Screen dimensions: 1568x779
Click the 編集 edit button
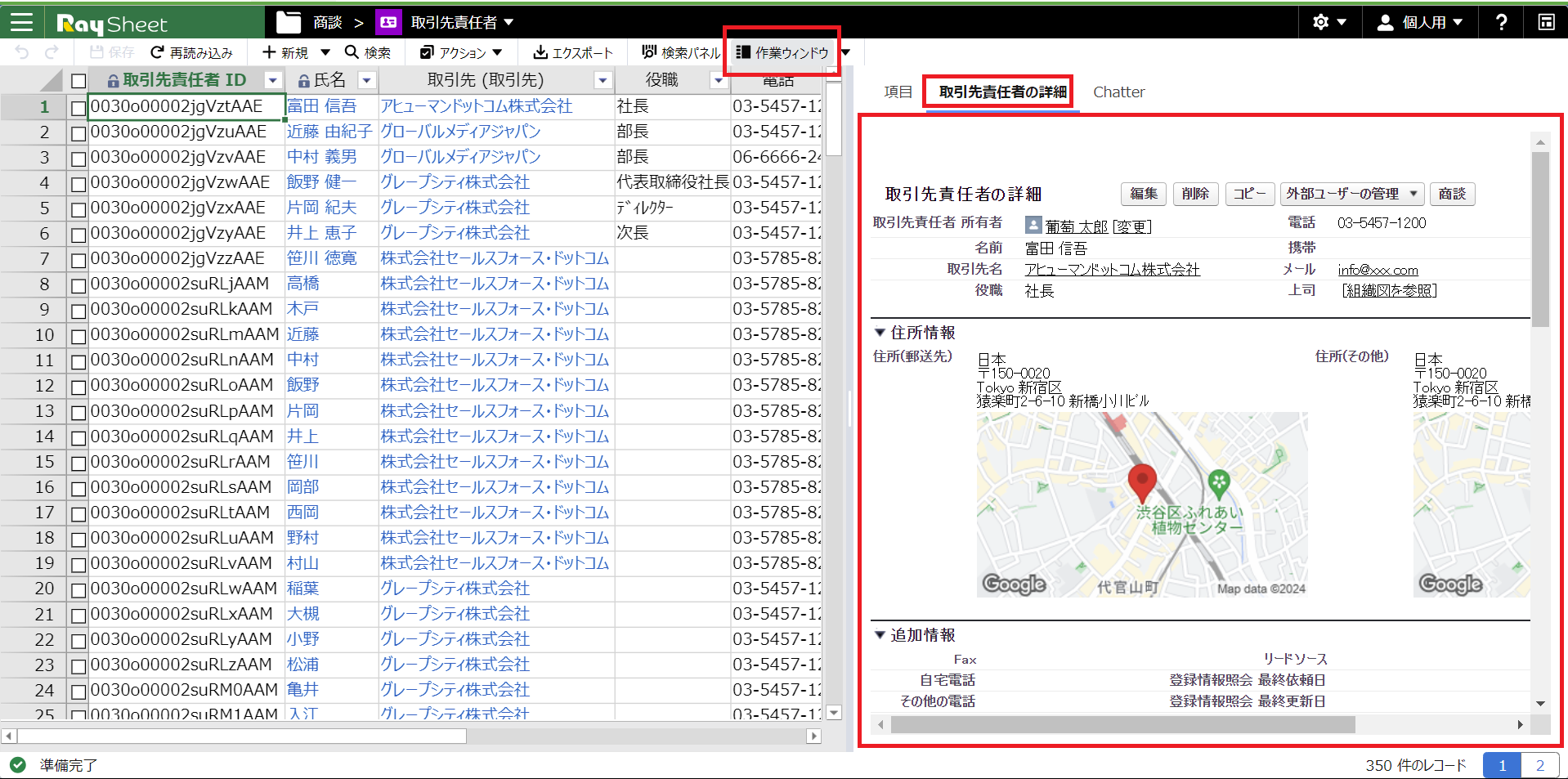tap(1144, 194)
